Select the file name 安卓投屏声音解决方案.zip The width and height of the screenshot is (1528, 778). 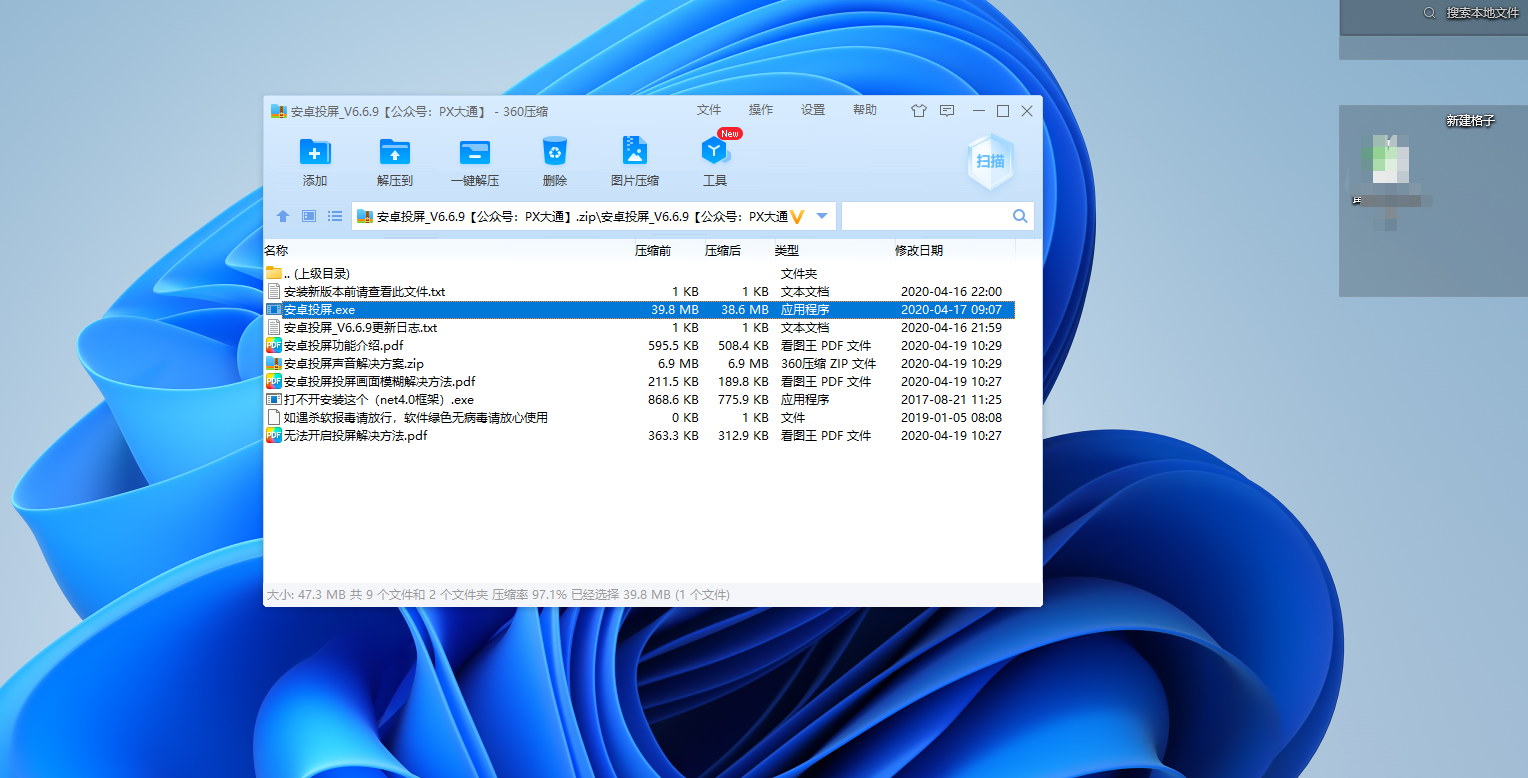point(354,364)
